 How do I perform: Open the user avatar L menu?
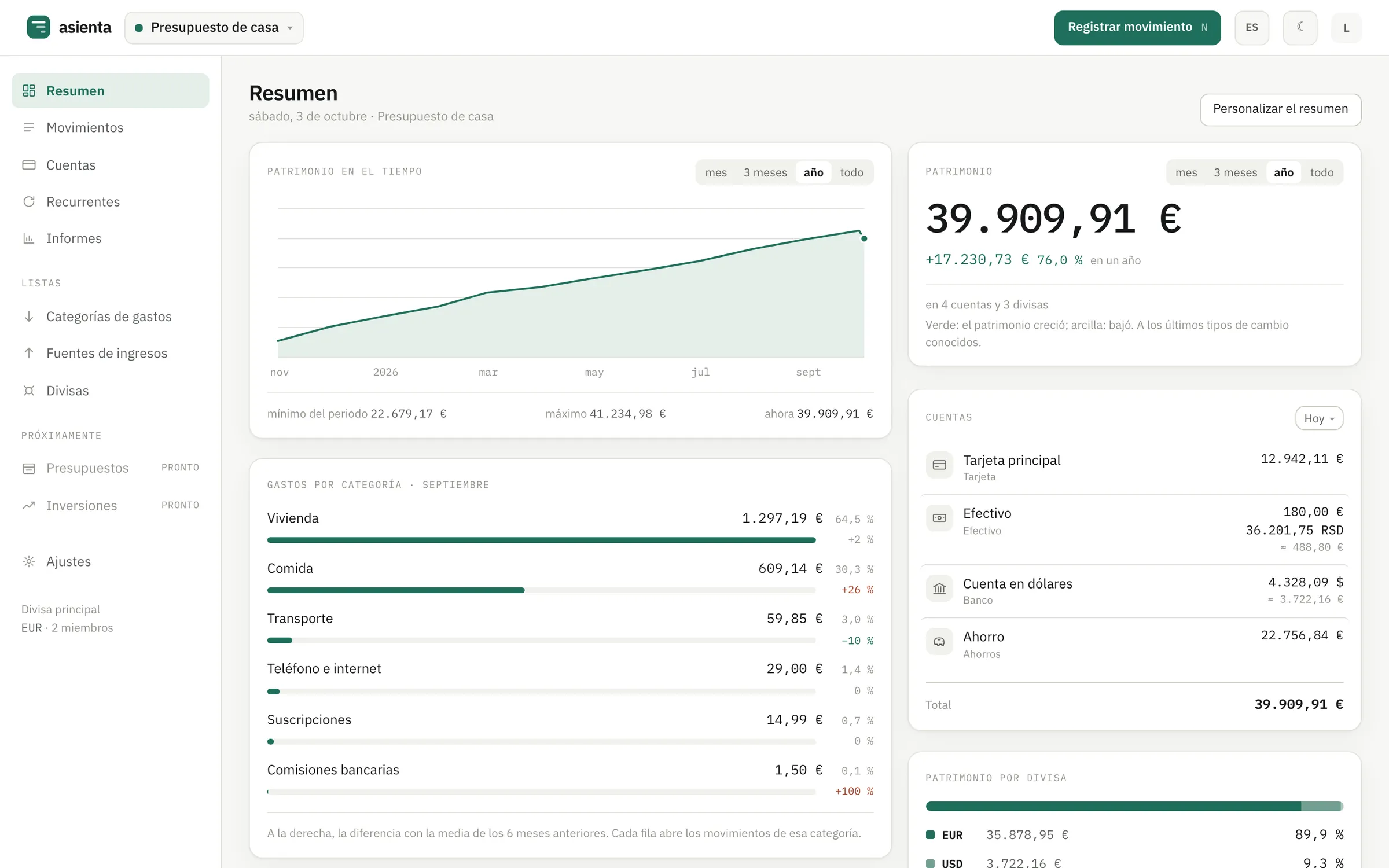(1346, 28)
